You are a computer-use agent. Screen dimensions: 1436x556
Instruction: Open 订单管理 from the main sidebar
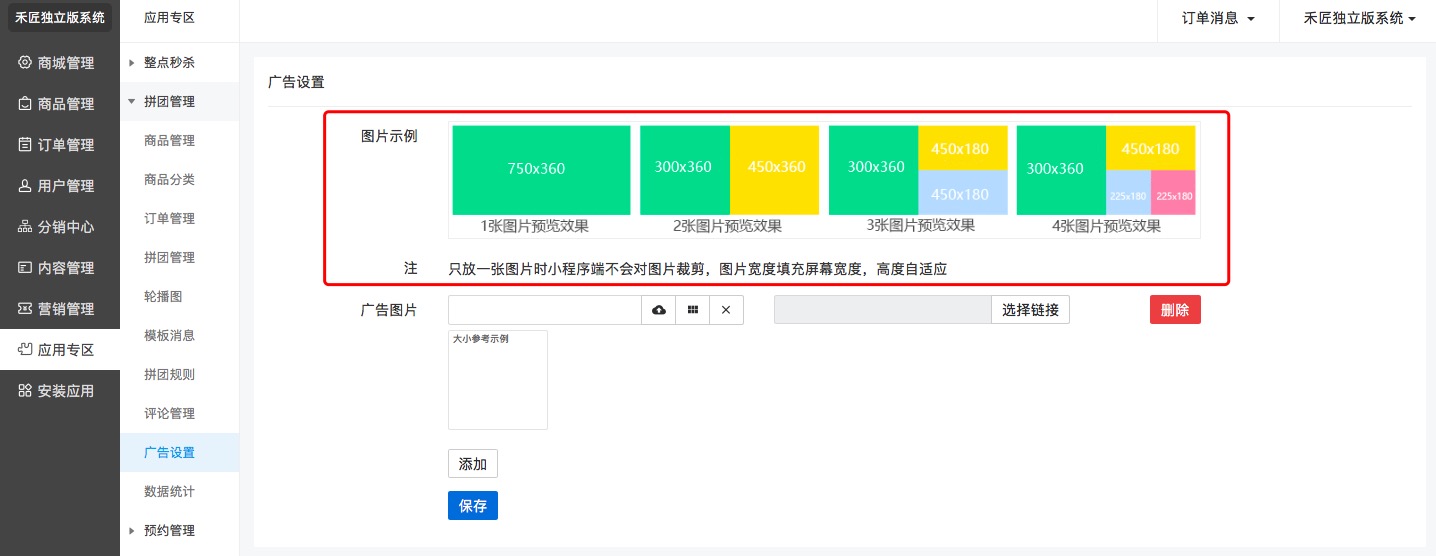[60, 145]
